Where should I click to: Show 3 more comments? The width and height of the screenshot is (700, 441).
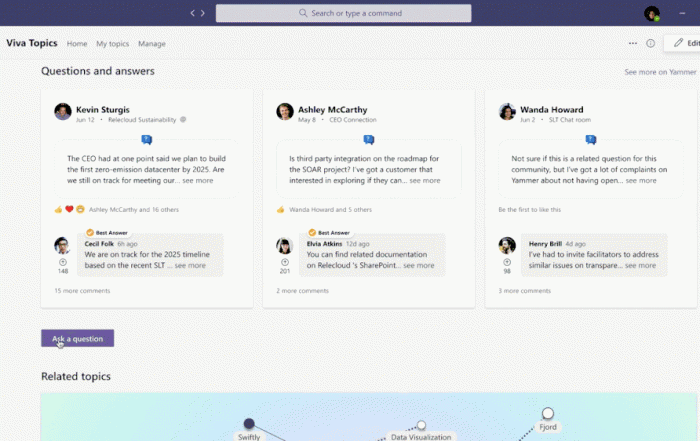525,291
